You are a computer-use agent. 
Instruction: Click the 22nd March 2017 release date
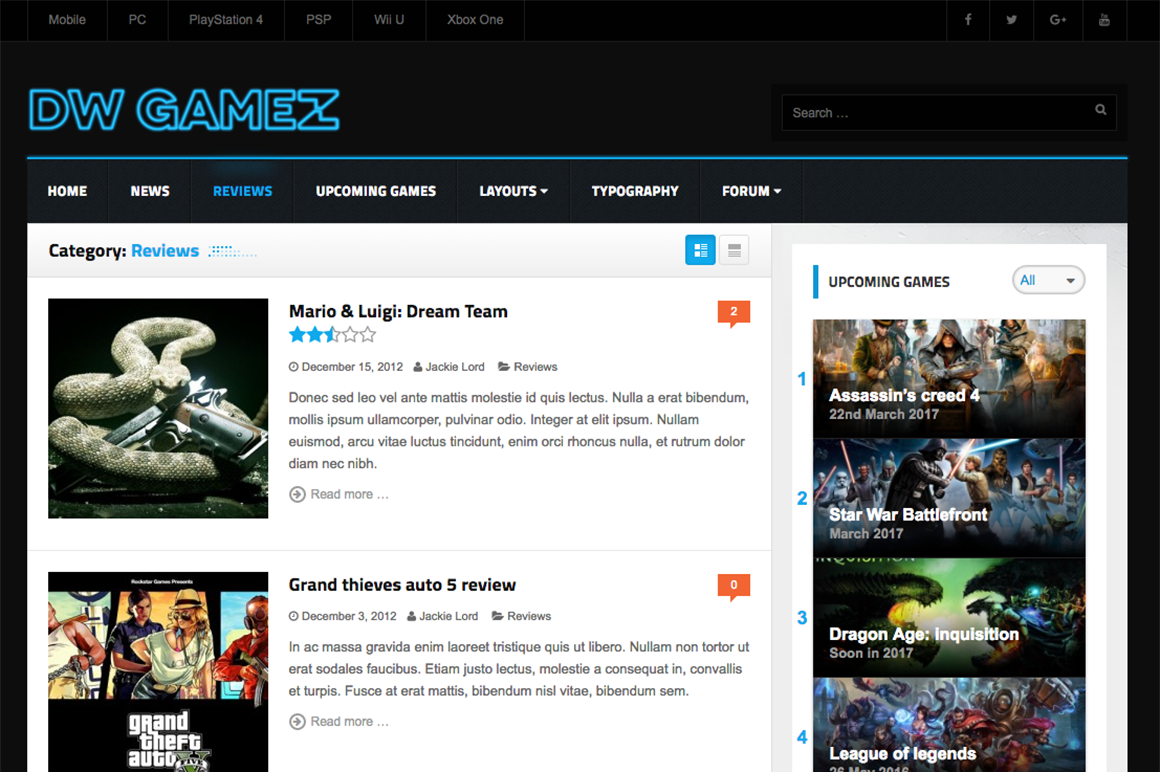point(883,414)
